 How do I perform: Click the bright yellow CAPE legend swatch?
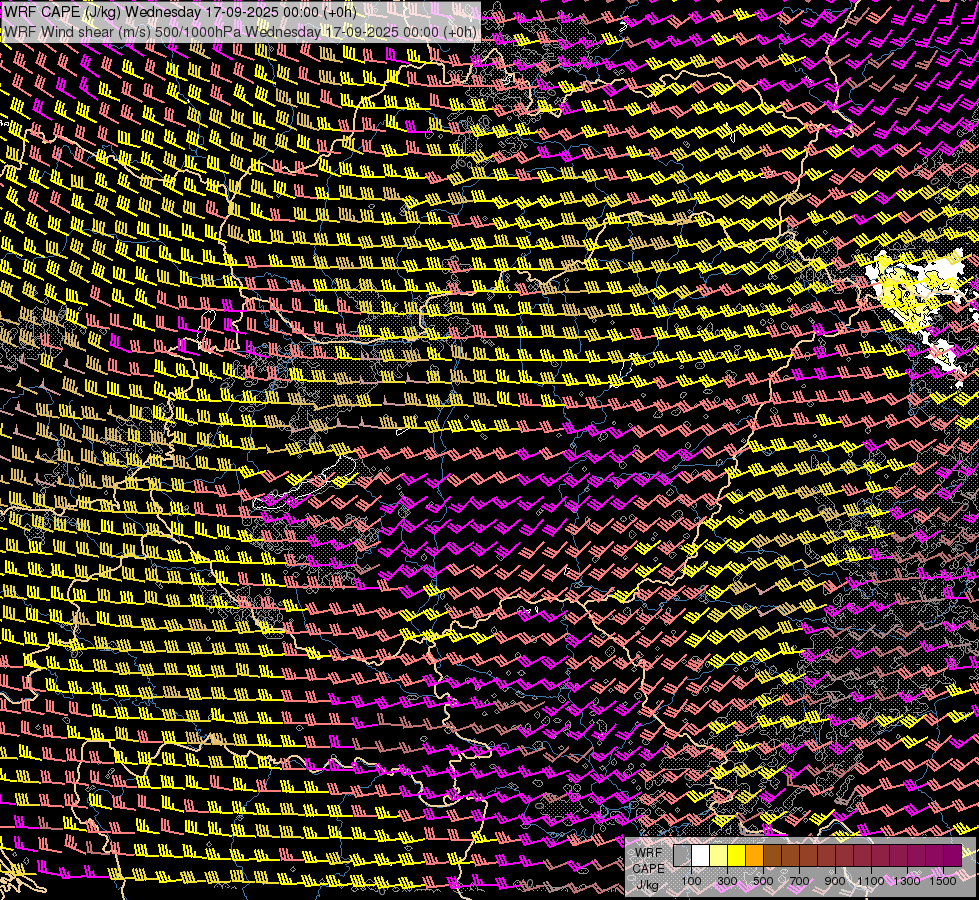(x=736, y=856)
